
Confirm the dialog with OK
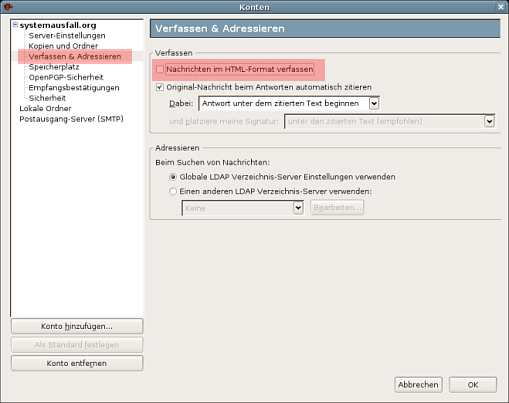473,385
